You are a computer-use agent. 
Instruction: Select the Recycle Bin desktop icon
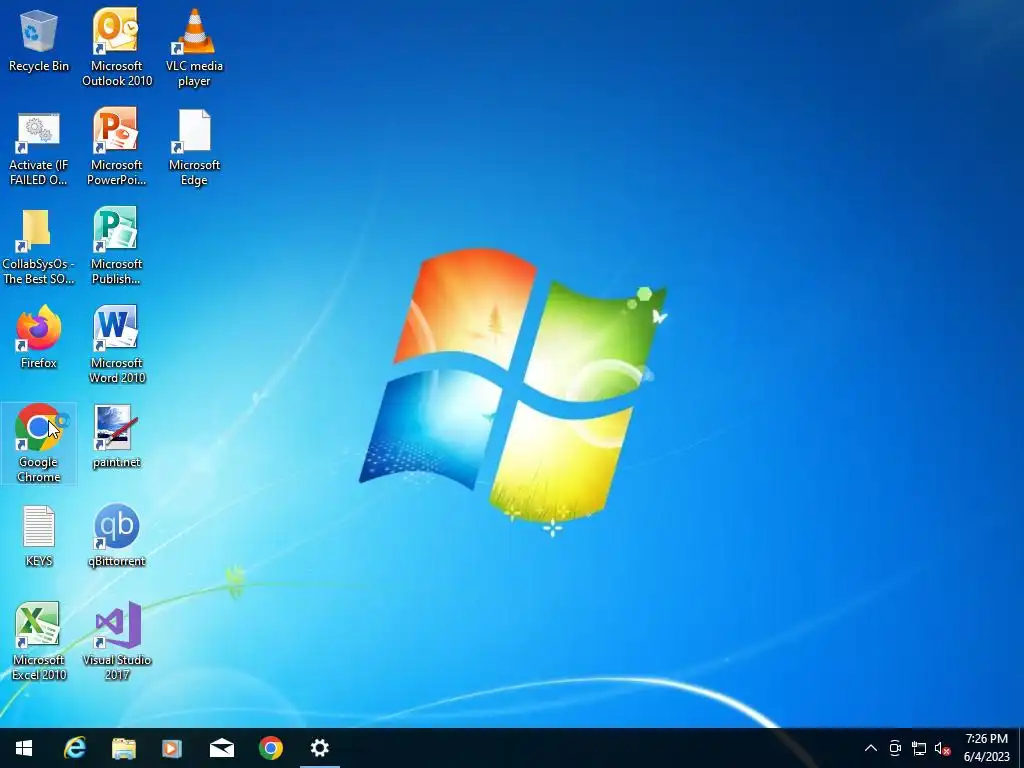(x=39, y=42)
